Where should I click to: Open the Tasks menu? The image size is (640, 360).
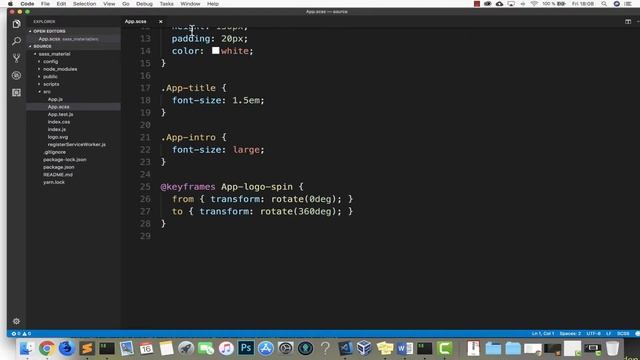coord(167,4)
